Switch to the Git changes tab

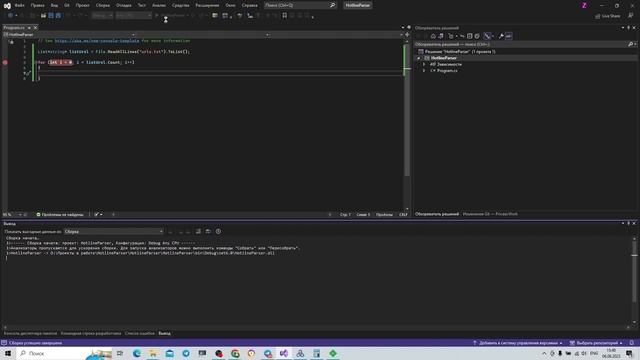[x=490, y=214]
